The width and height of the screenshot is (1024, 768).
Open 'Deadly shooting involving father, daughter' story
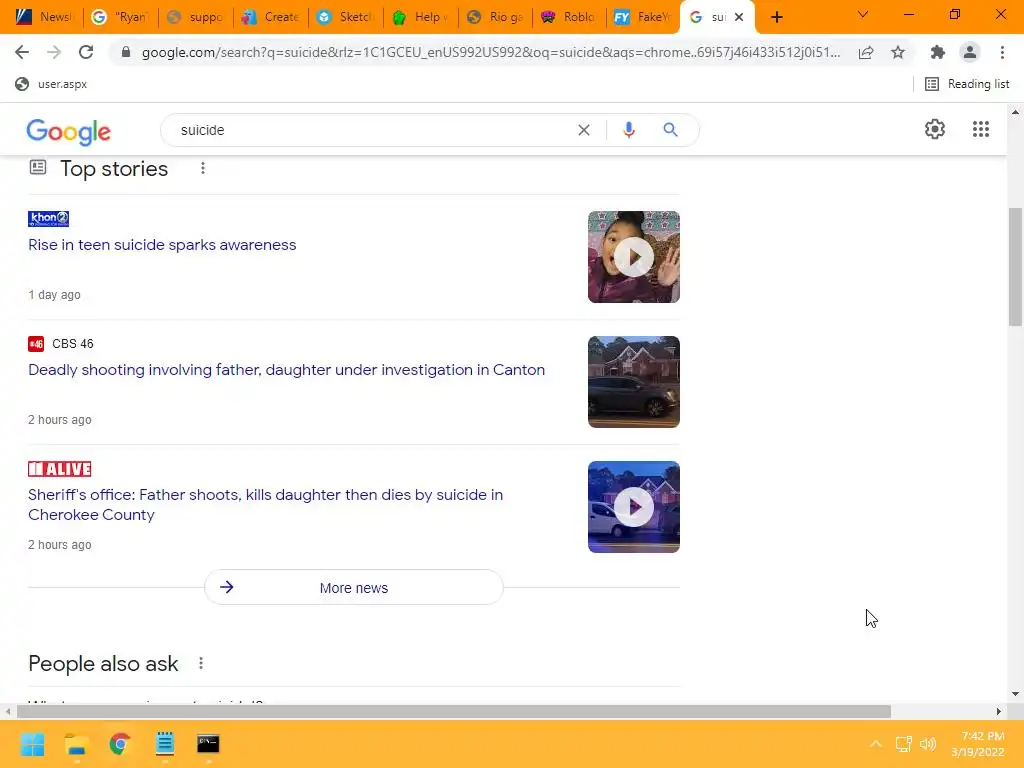[x=286, y=370]
